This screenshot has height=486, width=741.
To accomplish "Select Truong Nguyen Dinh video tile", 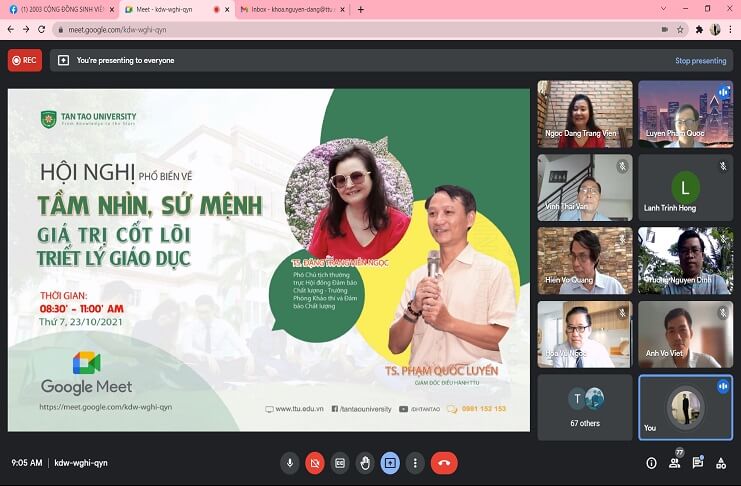I will click(686, 261).
